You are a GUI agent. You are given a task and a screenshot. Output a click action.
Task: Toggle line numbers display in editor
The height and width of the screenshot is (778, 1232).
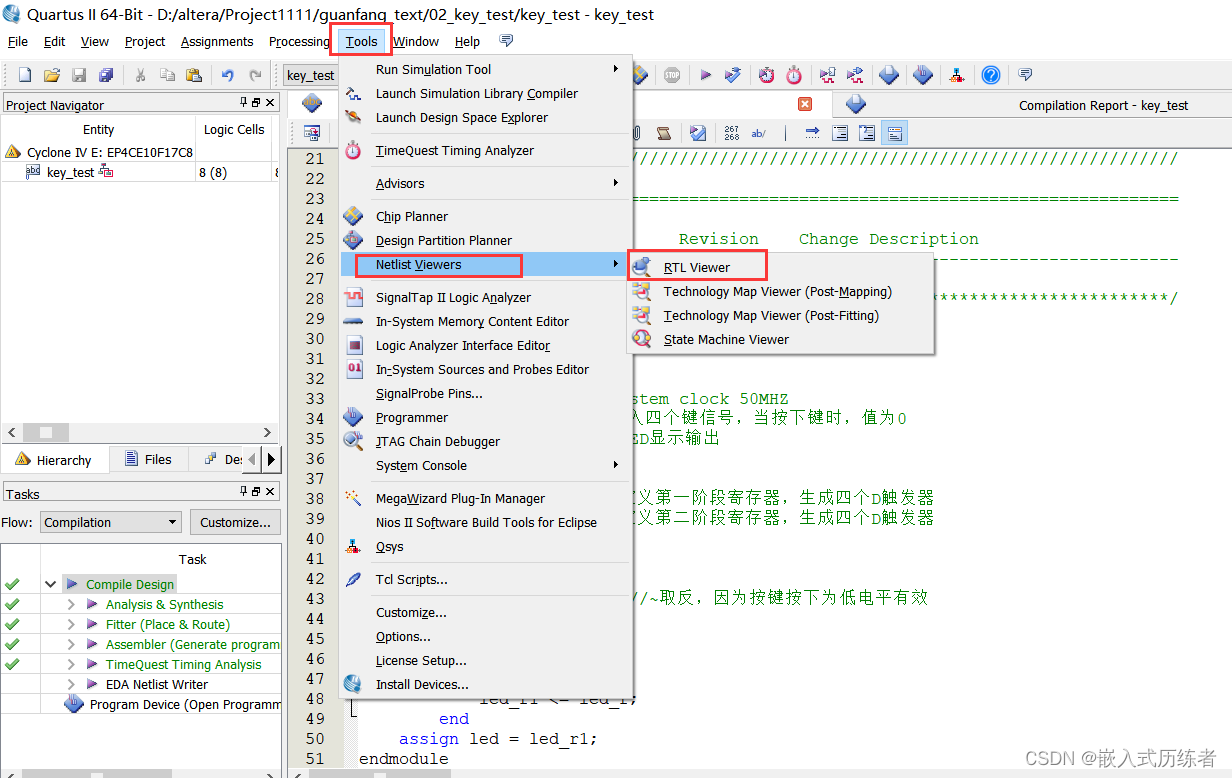pyautogui.click(x=732, y=133)
